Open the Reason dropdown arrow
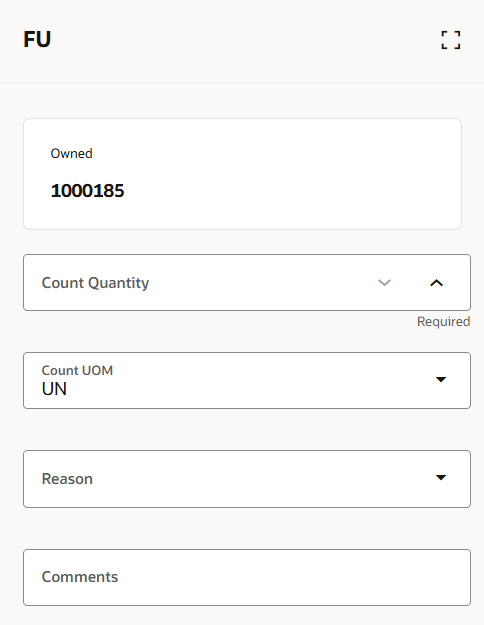 pos(441,478)
